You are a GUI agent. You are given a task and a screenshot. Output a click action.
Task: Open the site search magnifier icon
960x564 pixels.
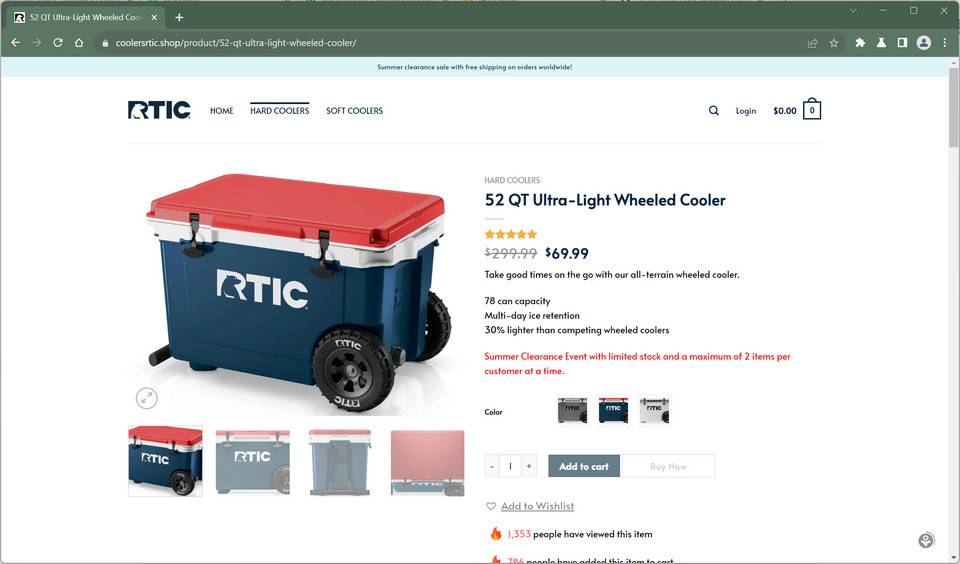[x=713, y=111]
